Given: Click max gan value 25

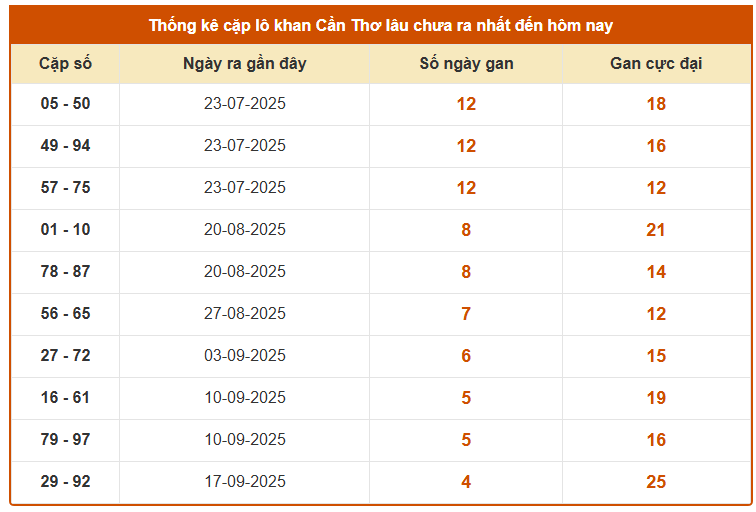Looking at the screenshot, I should (x=656, y=482).
